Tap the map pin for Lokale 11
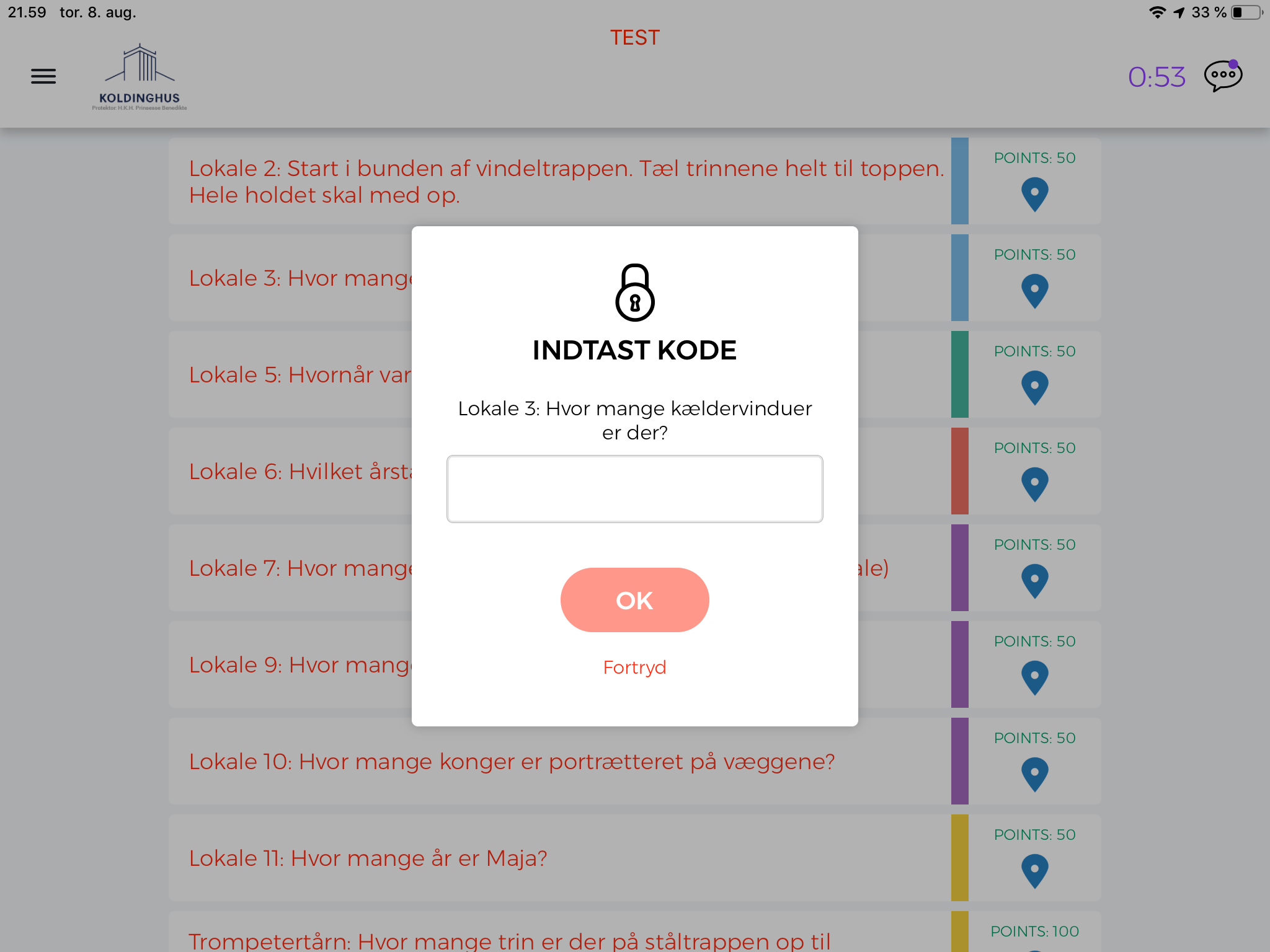The height and width of the screenshot is (952, 1270). tap(1034, 871)
